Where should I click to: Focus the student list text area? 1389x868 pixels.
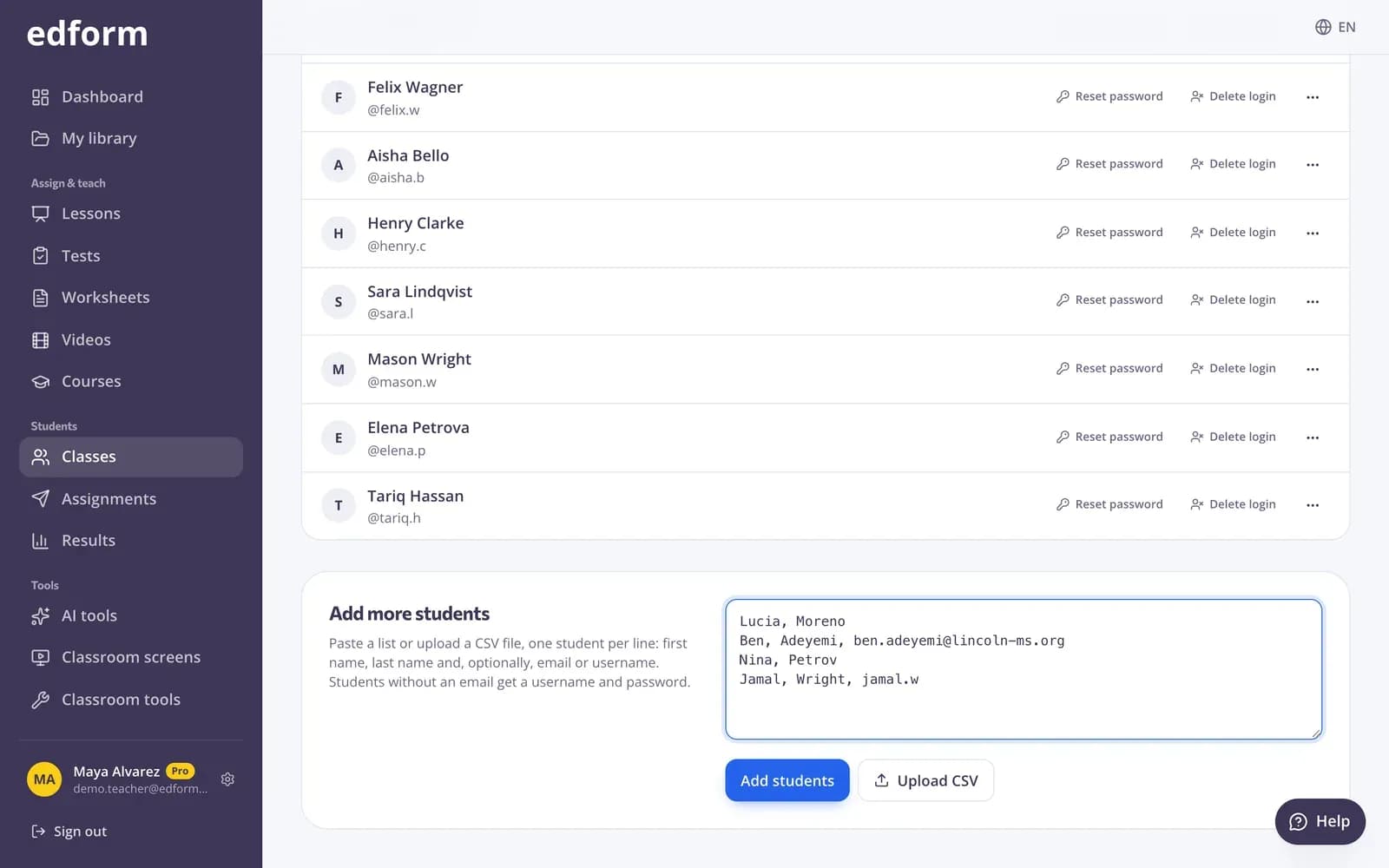click(1024, 669)
